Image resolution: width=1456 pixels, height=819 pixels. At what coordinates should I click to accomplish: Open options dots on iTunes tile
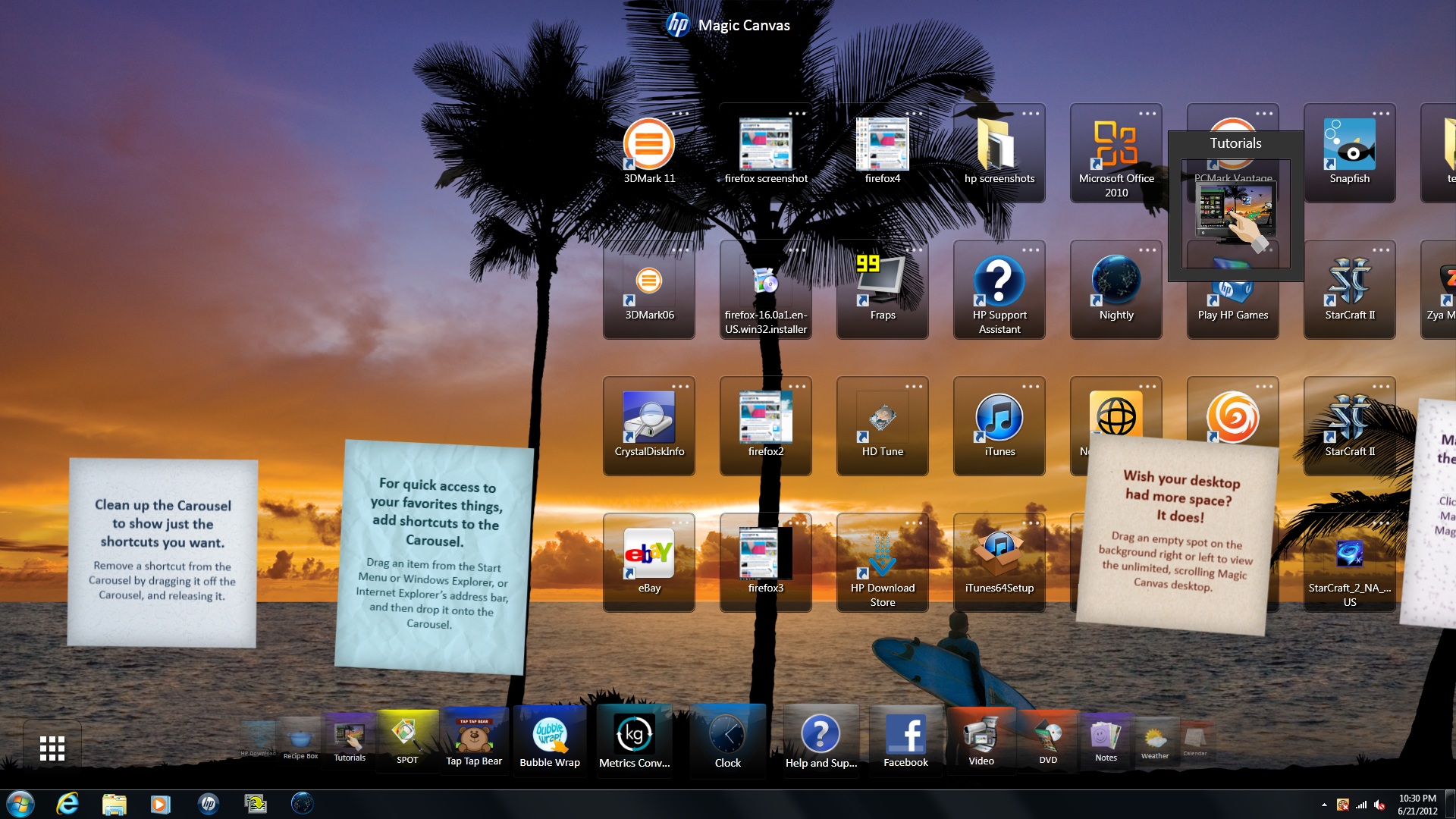(1031, 387)
